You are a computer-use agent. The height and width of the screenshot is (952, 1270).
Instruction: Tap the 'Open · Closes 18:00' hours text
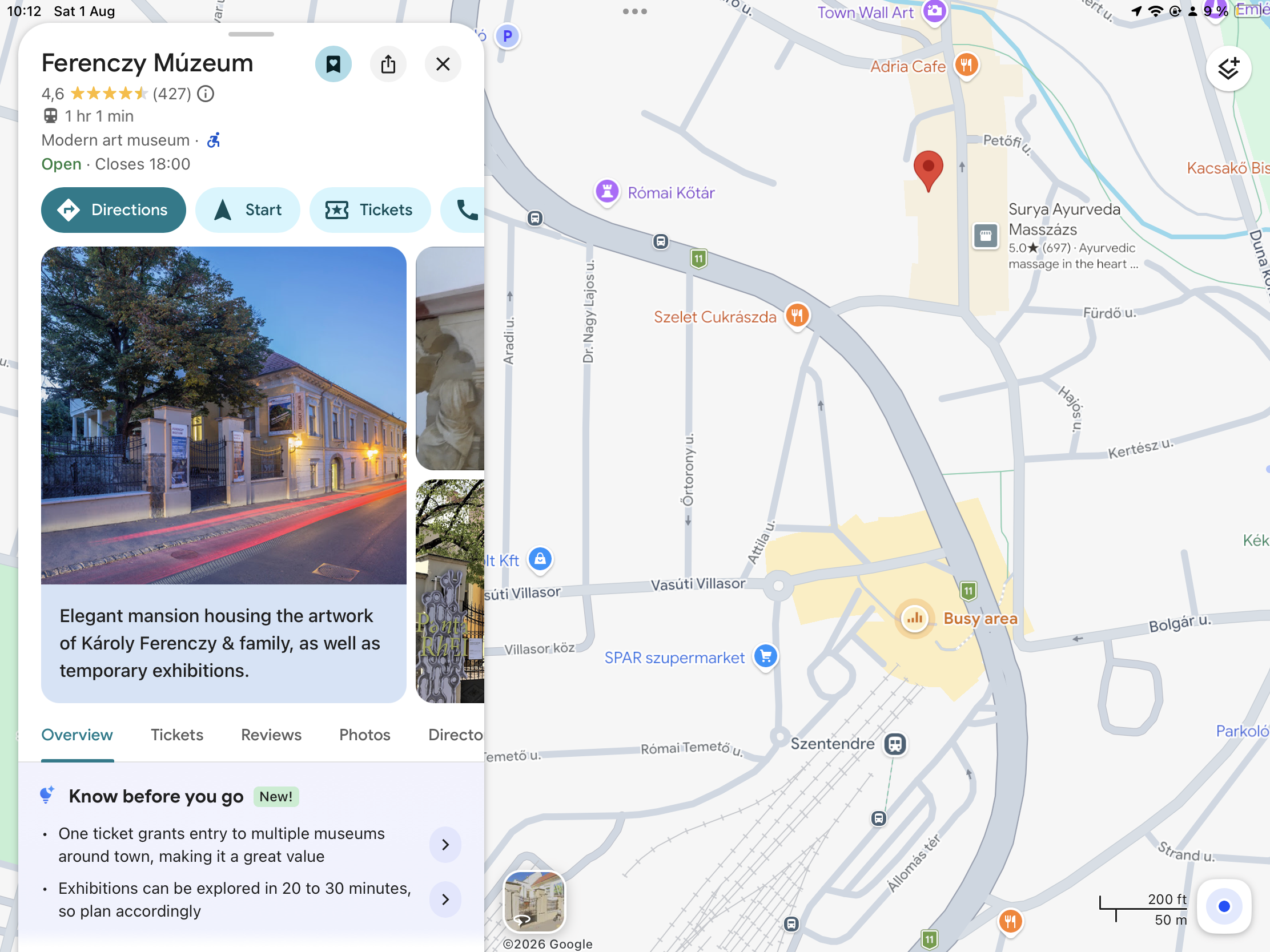pos(116,164)
